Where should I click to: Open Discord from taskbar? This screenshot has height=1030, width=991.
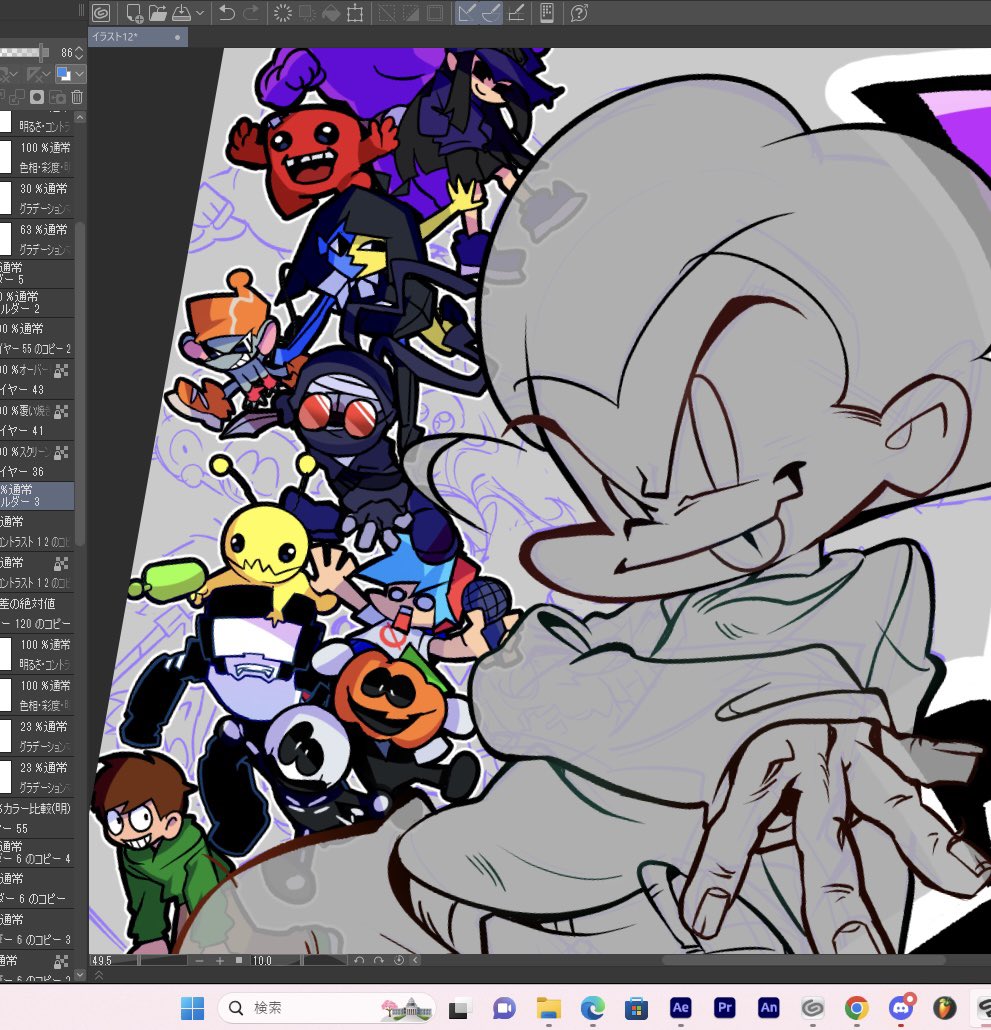click(x=901, y=1007)
